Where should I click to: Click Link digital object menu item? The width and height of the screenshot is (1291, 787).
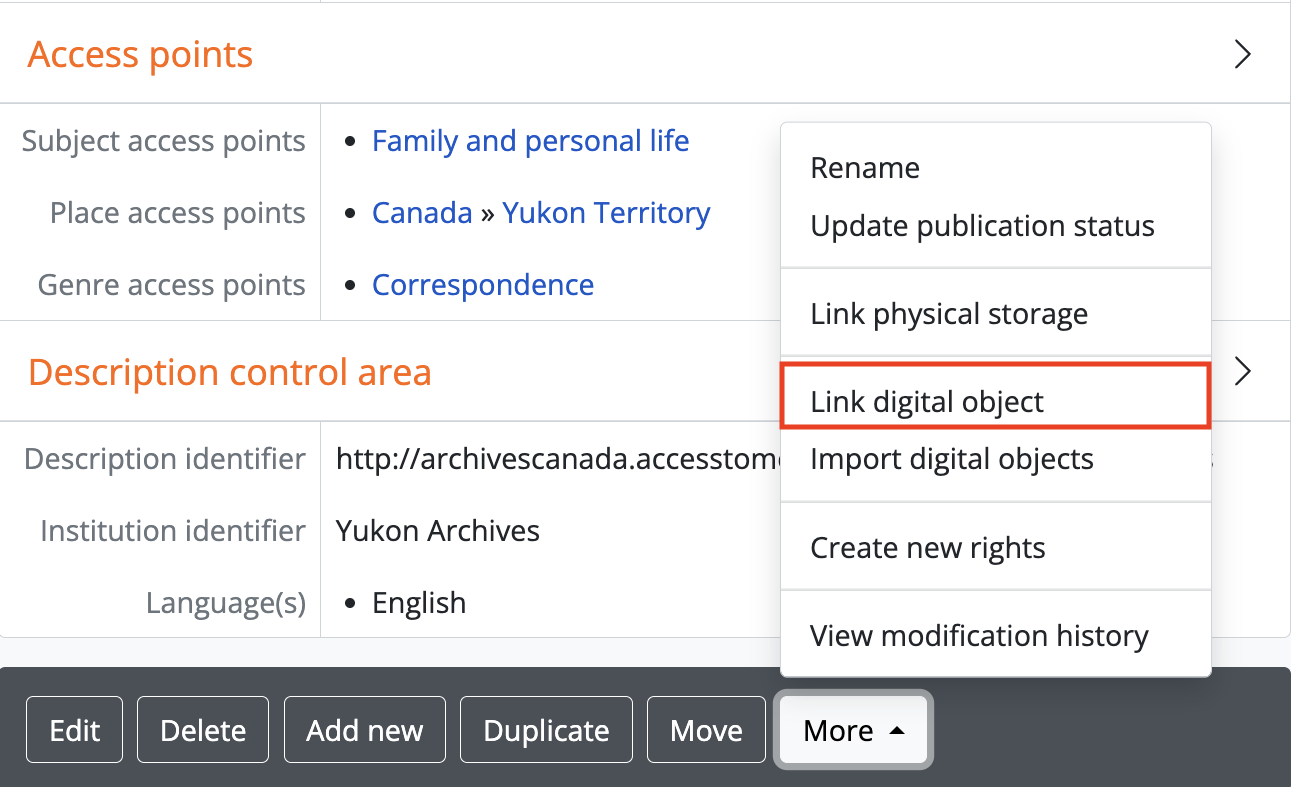(927, 402)
